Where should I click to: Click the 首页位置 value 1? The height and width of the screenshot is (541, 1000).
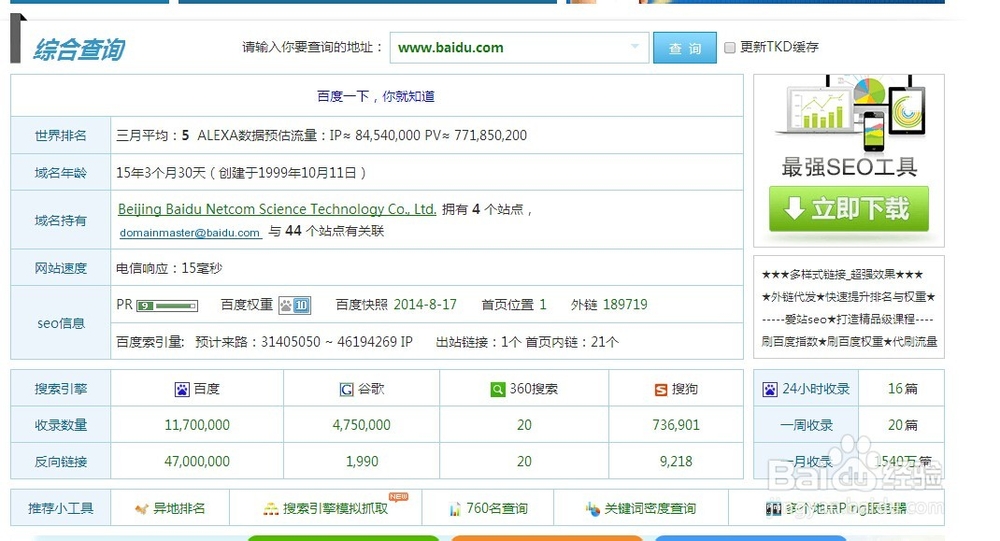pos(543,305)
